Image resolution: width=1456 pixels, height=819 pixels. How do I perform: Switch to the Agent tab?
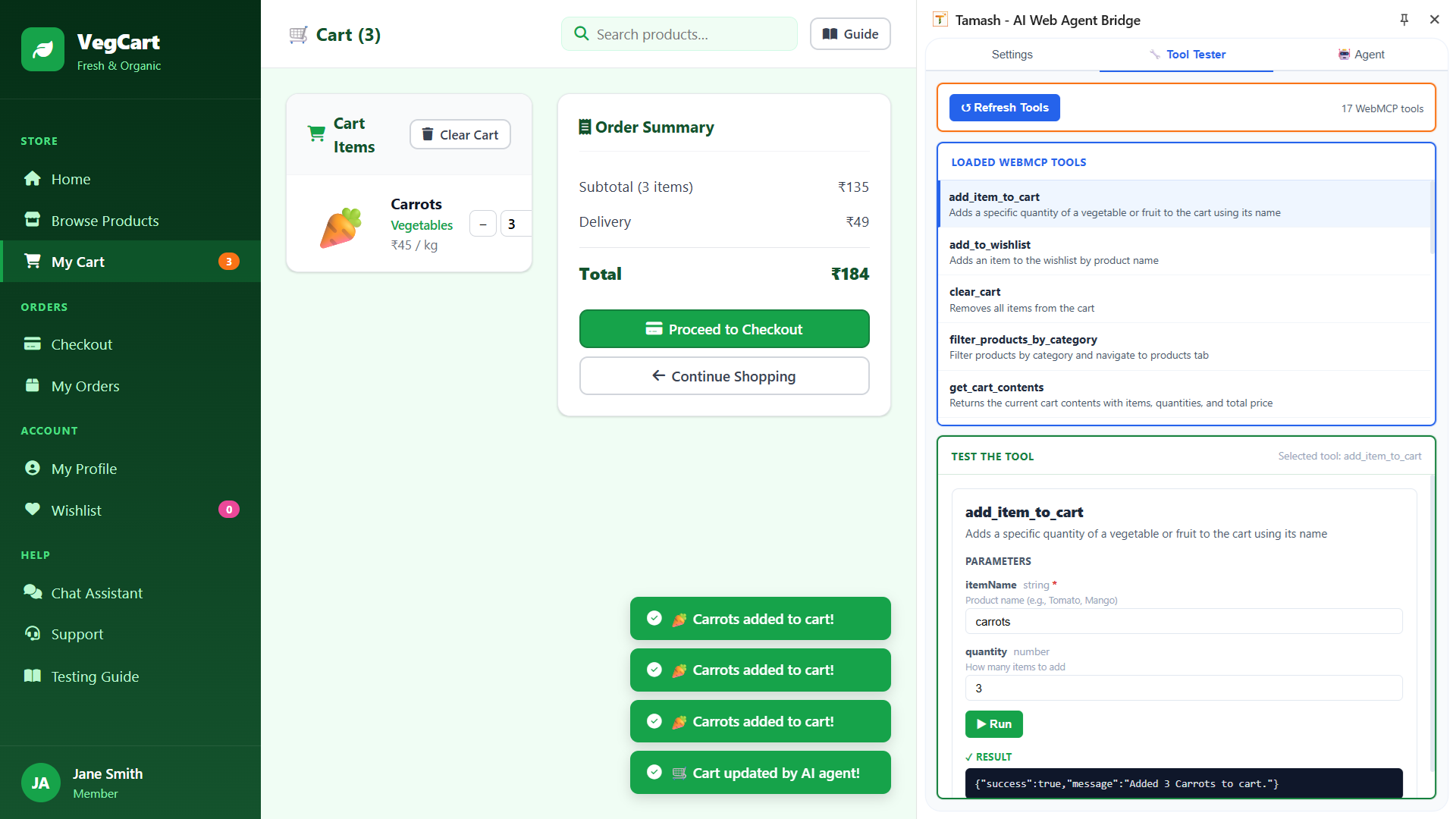coord(1361,55)
